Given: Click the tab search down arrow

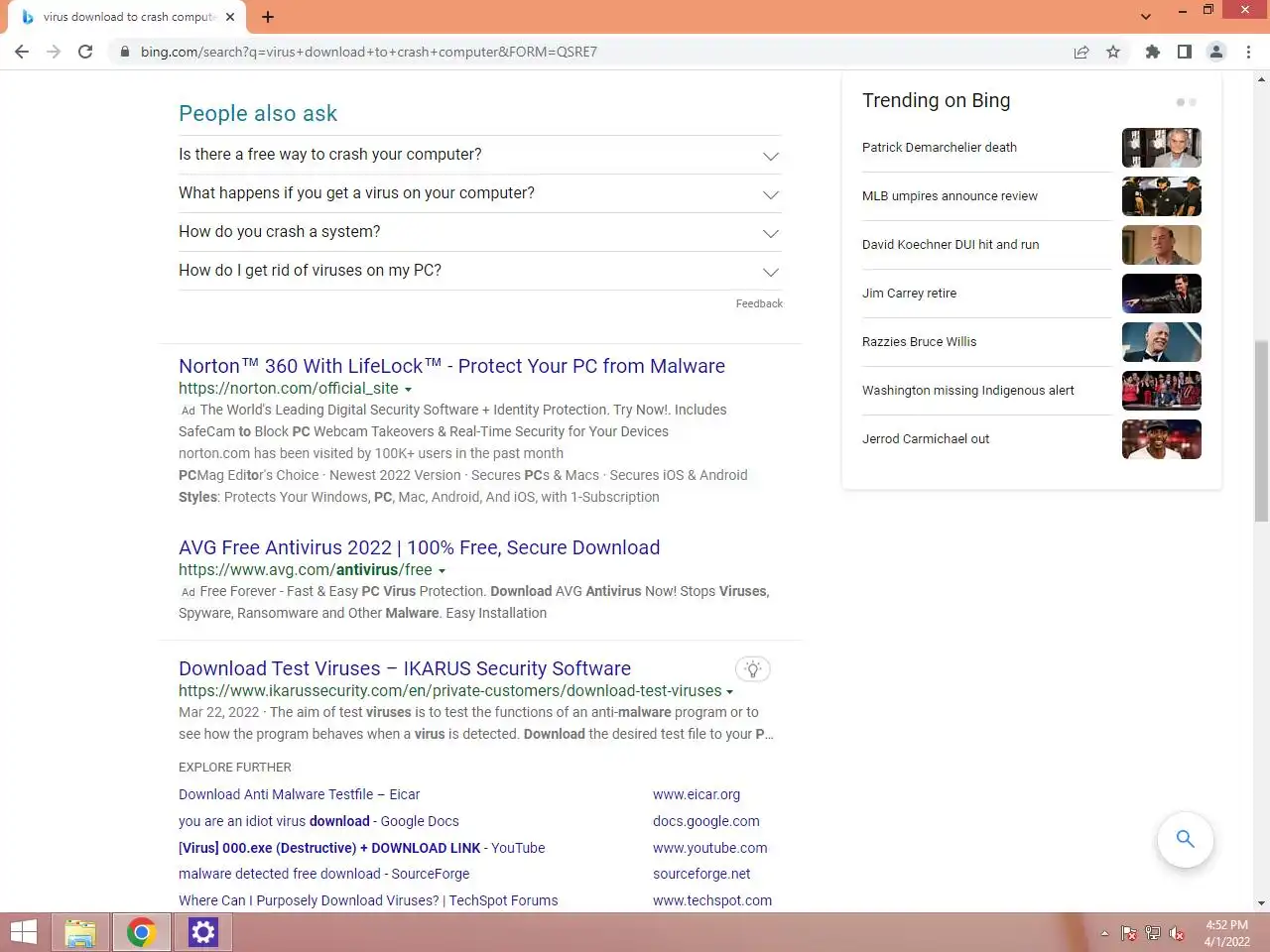Looking at the screenshot, I should click(1146, 17).
